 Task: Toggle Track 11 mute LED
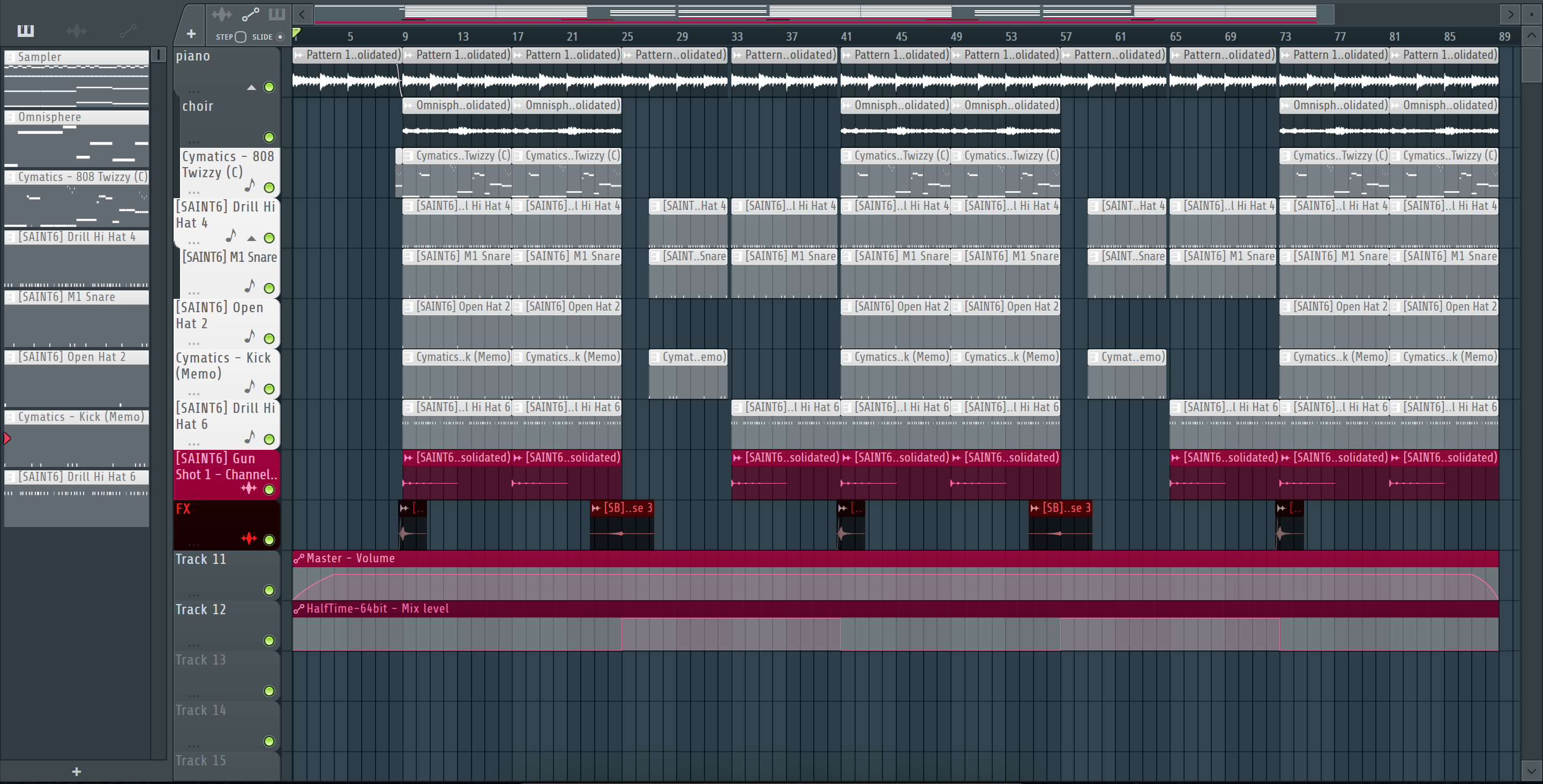click(269, 591)
